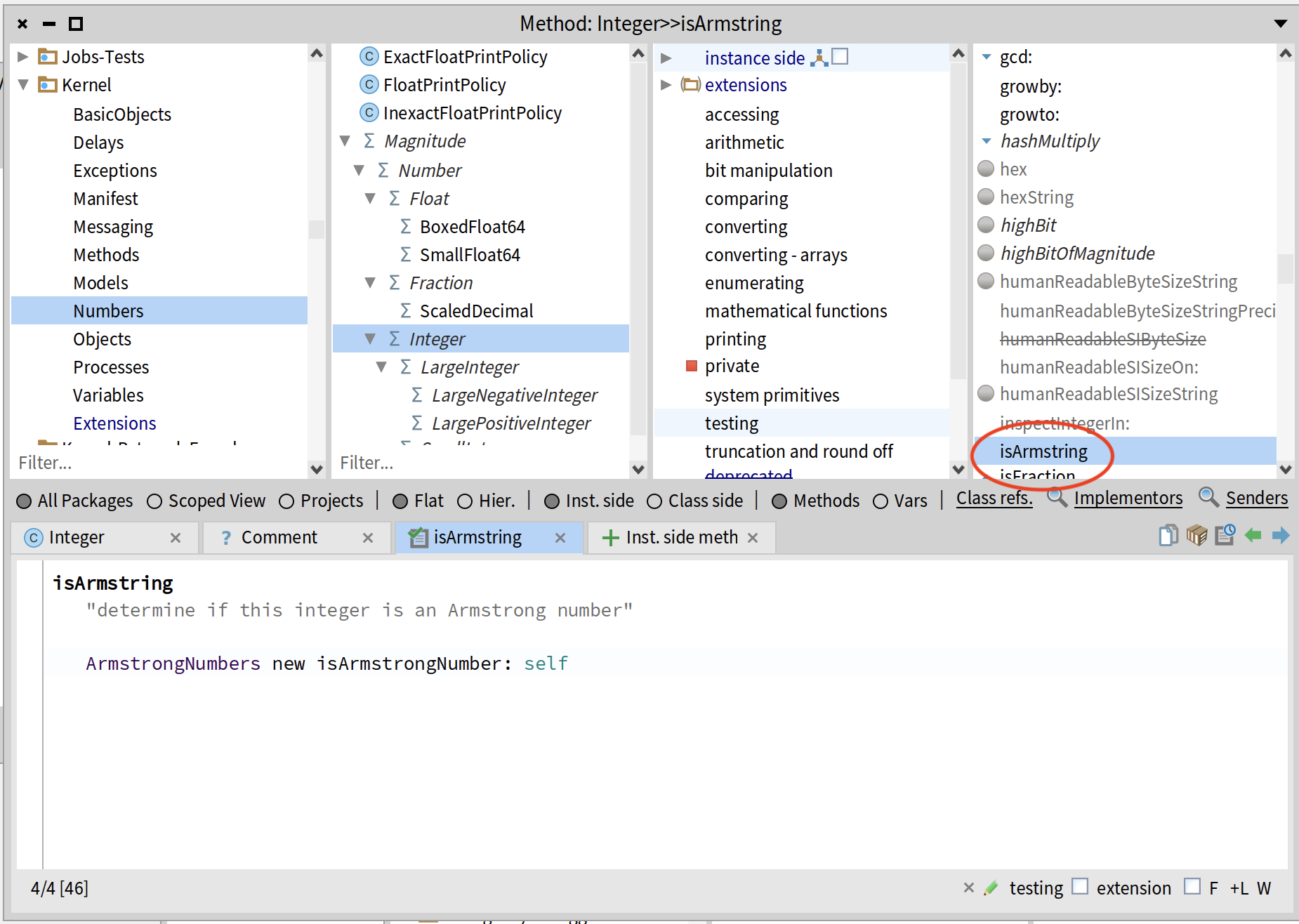This screenshot has width=1299, height=924.
Task: Select the Hier. view radio button
Action: click(x=465, y=501)
